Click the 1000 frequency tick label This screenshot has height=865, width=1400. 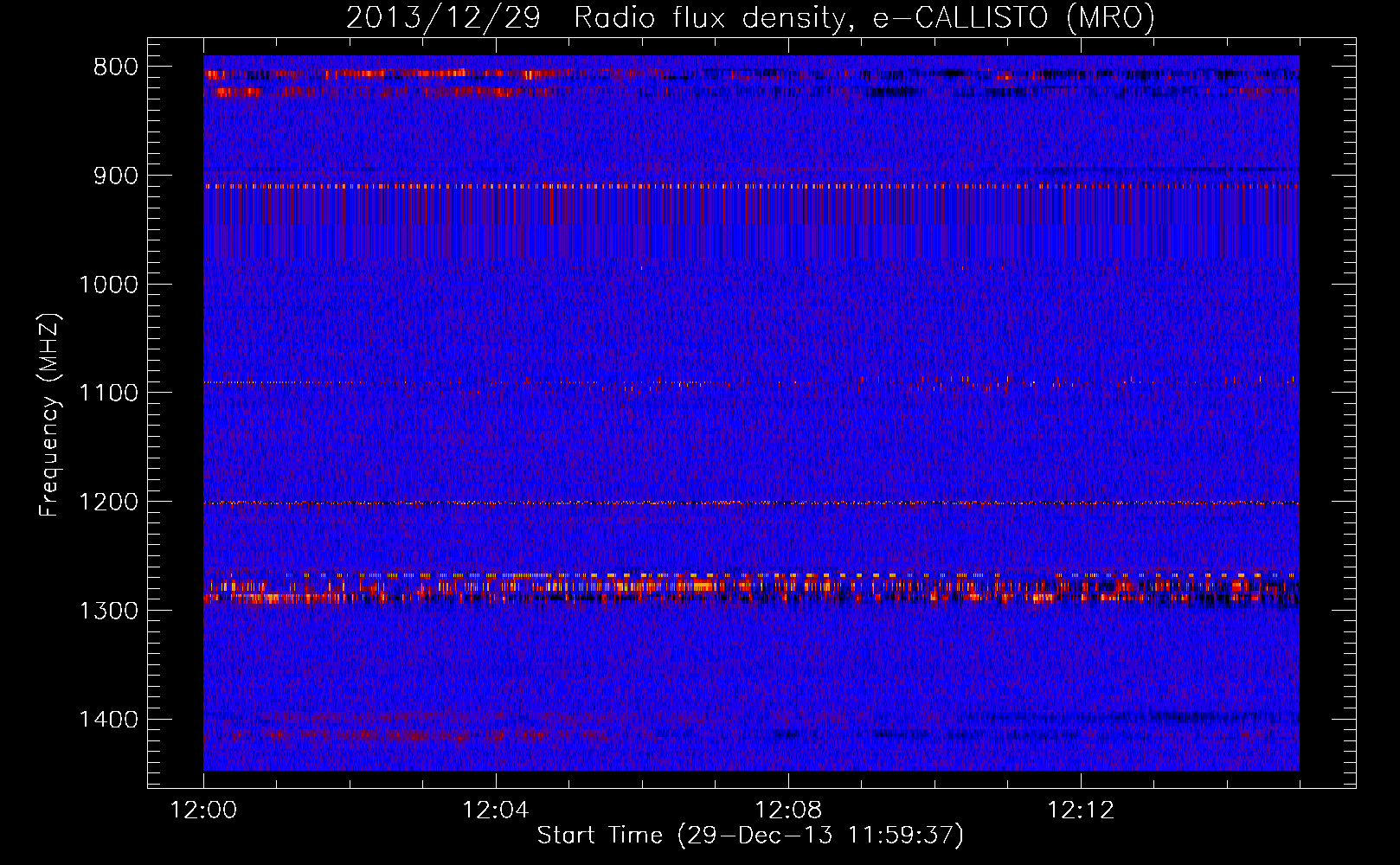[108, 285]
